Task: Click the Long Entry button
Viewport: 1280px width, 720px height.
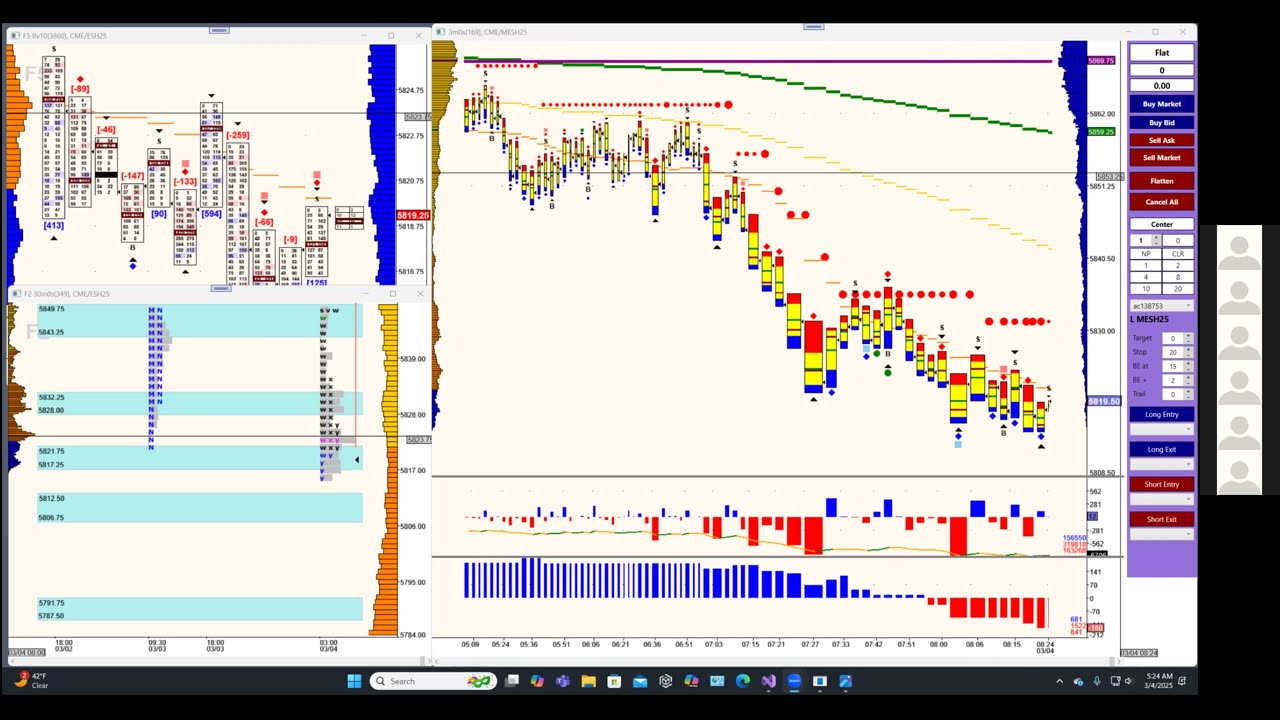Action: pyautogui.click(x=1161, y=414)
